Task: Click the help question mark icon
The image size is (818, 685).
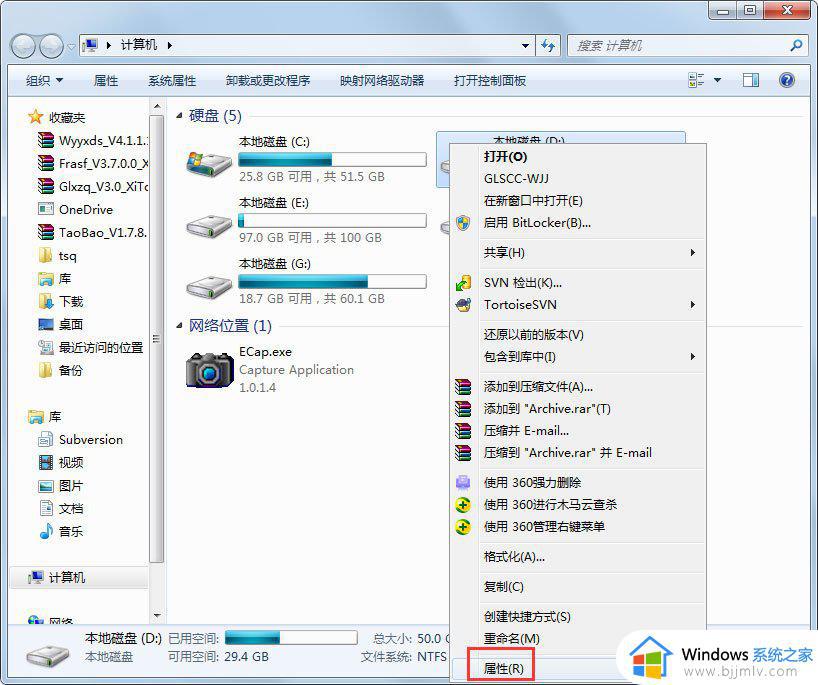Action: [787, 80]
